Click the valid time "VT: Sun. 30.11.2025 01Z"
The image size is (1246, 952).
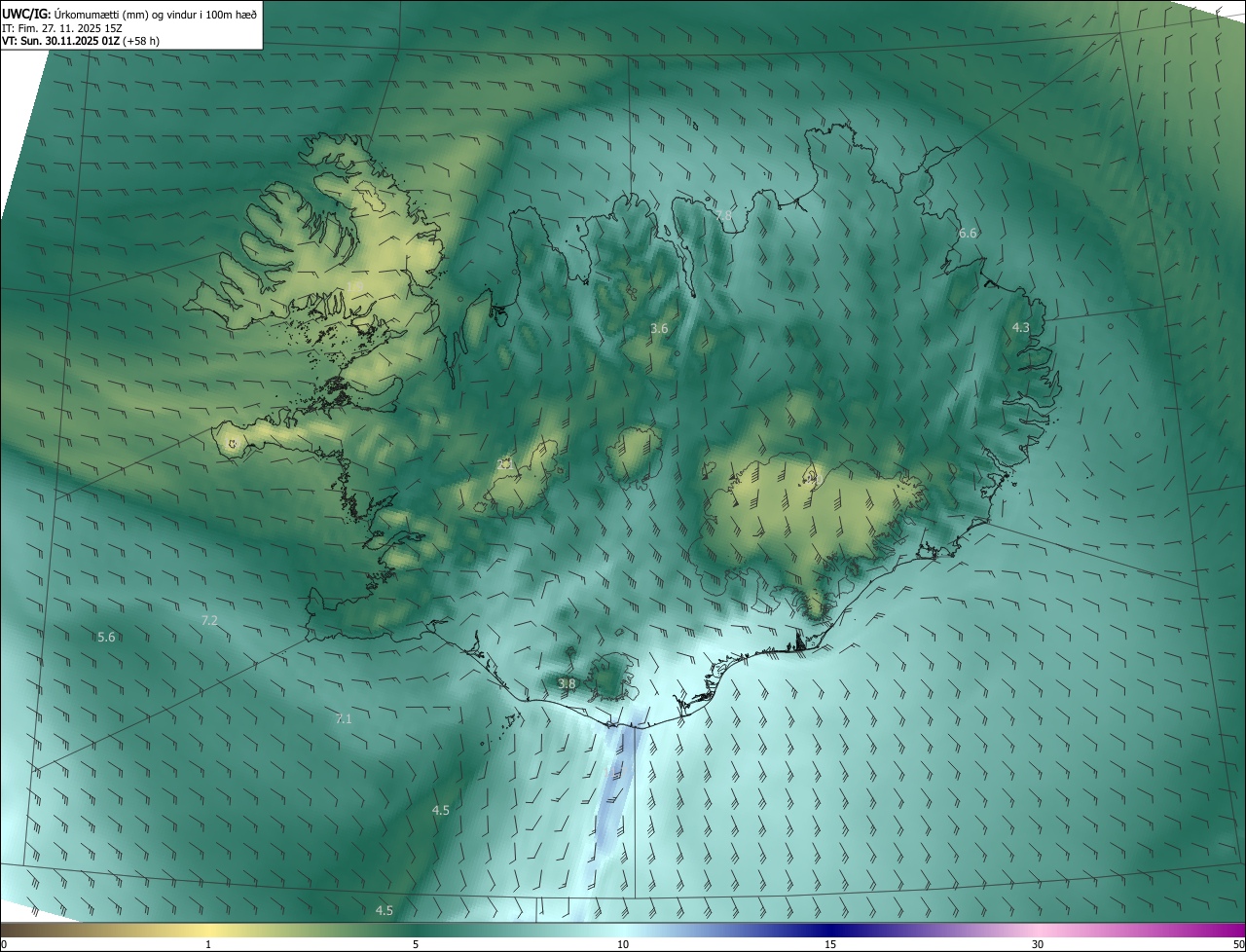pyautogui.click(x=60, y=41)
